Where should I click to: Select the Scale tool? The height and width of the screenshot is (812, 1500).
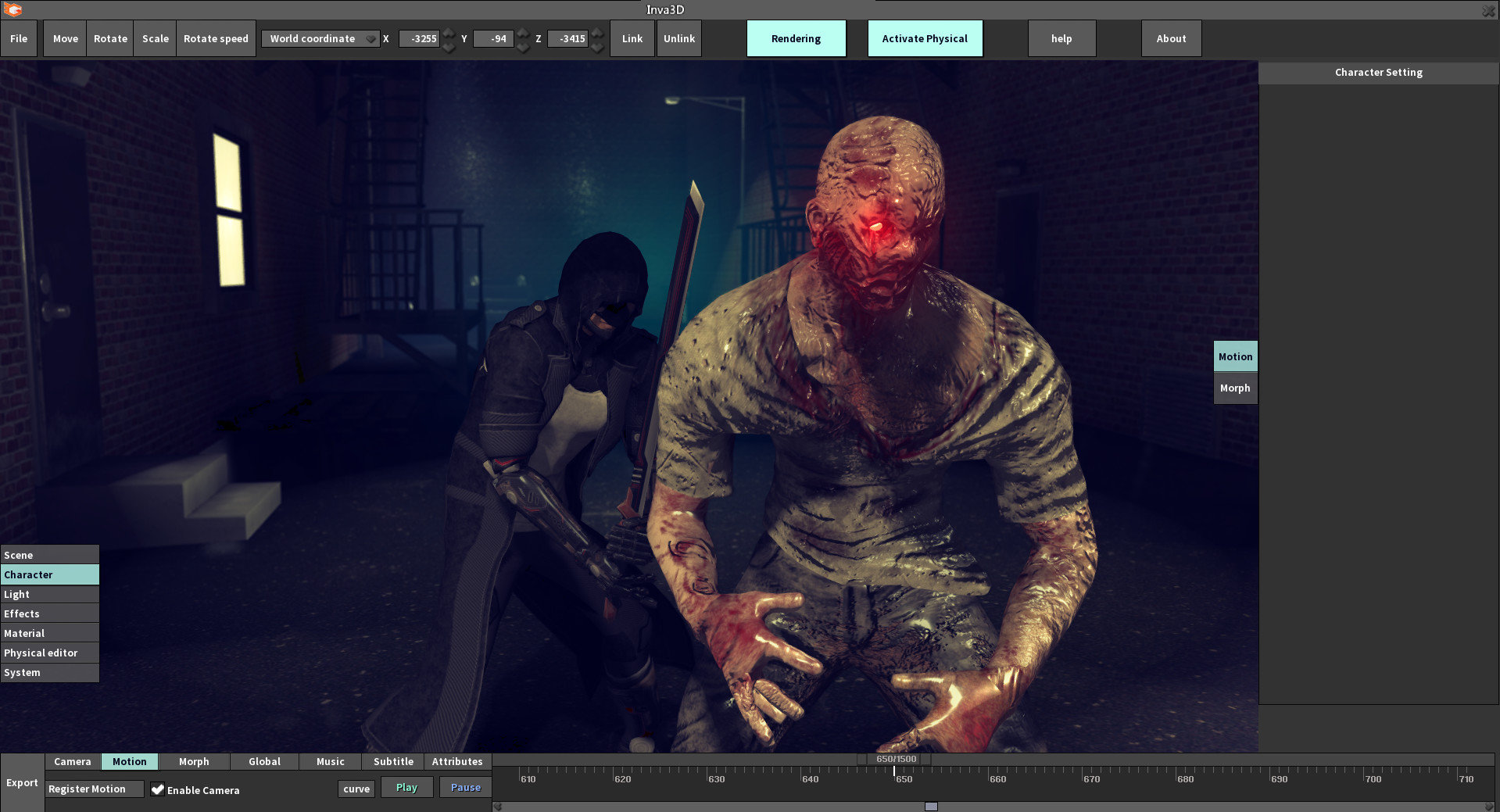(x=154, y=38)
